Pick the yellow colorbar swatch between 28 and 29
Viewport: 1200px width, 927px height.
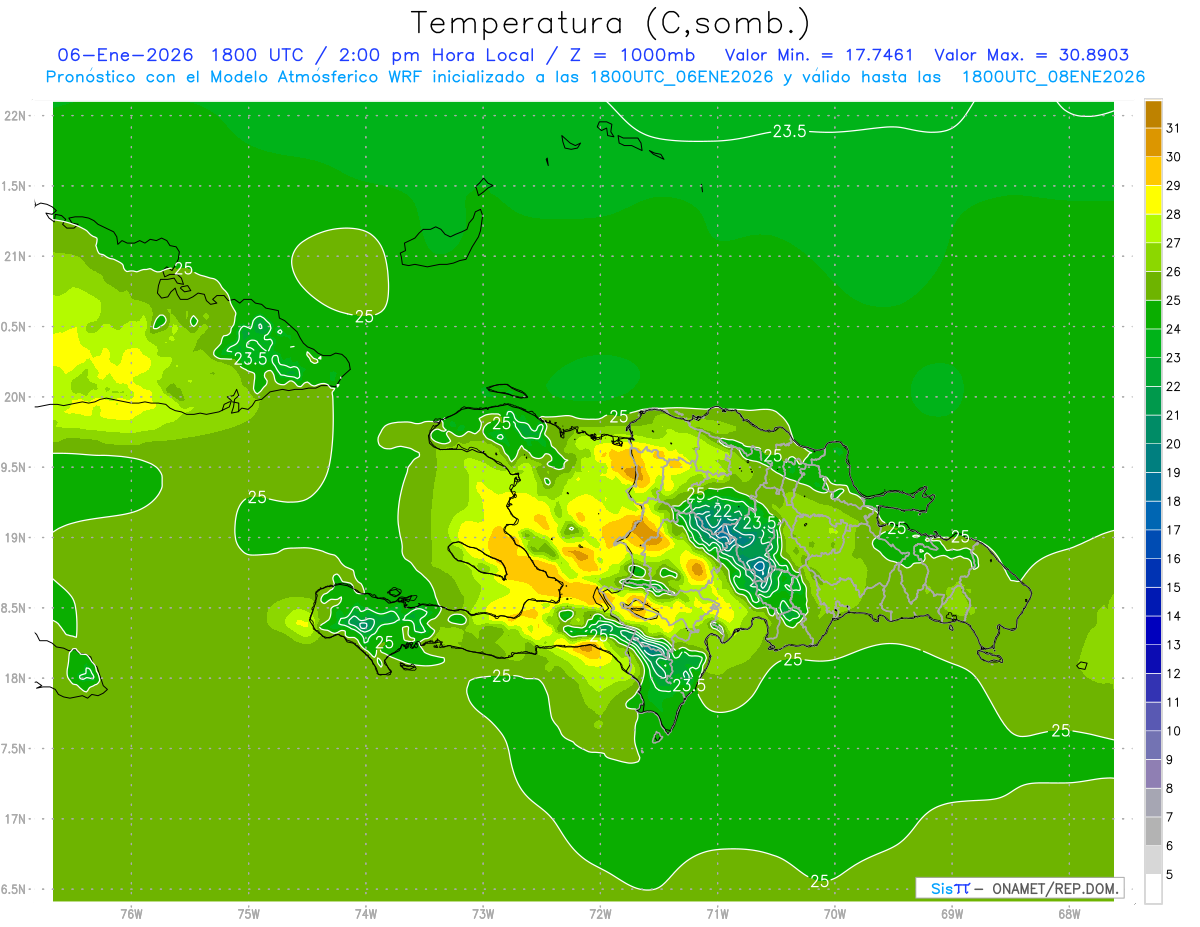point(1153,200)
